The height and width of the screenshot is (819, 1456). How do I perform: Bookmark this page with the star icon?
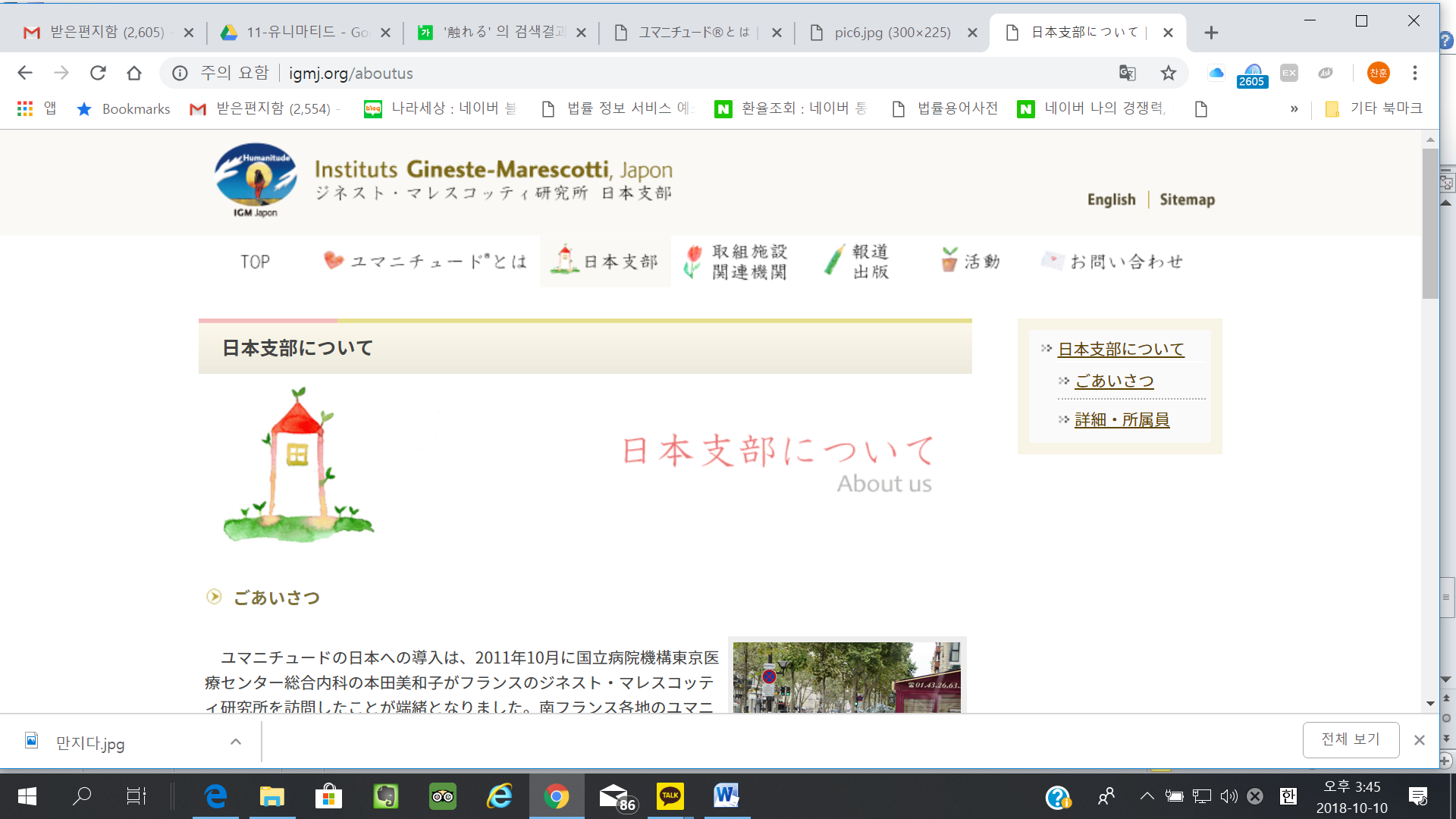tap(1169, 73)
